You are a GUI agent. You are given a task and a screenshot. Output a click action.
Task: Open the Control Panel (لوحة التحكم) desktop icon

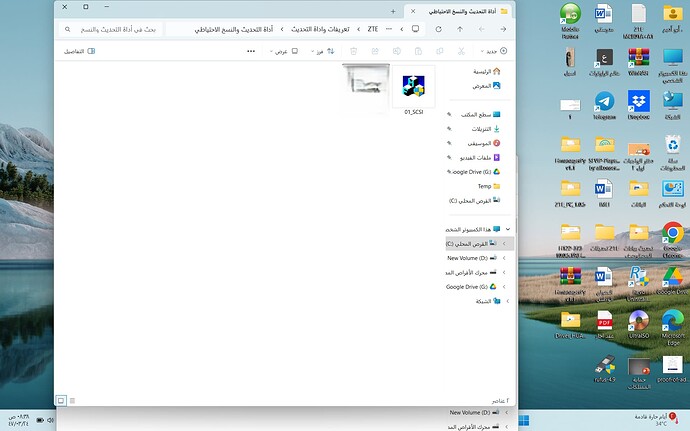(x=672, y=193)
